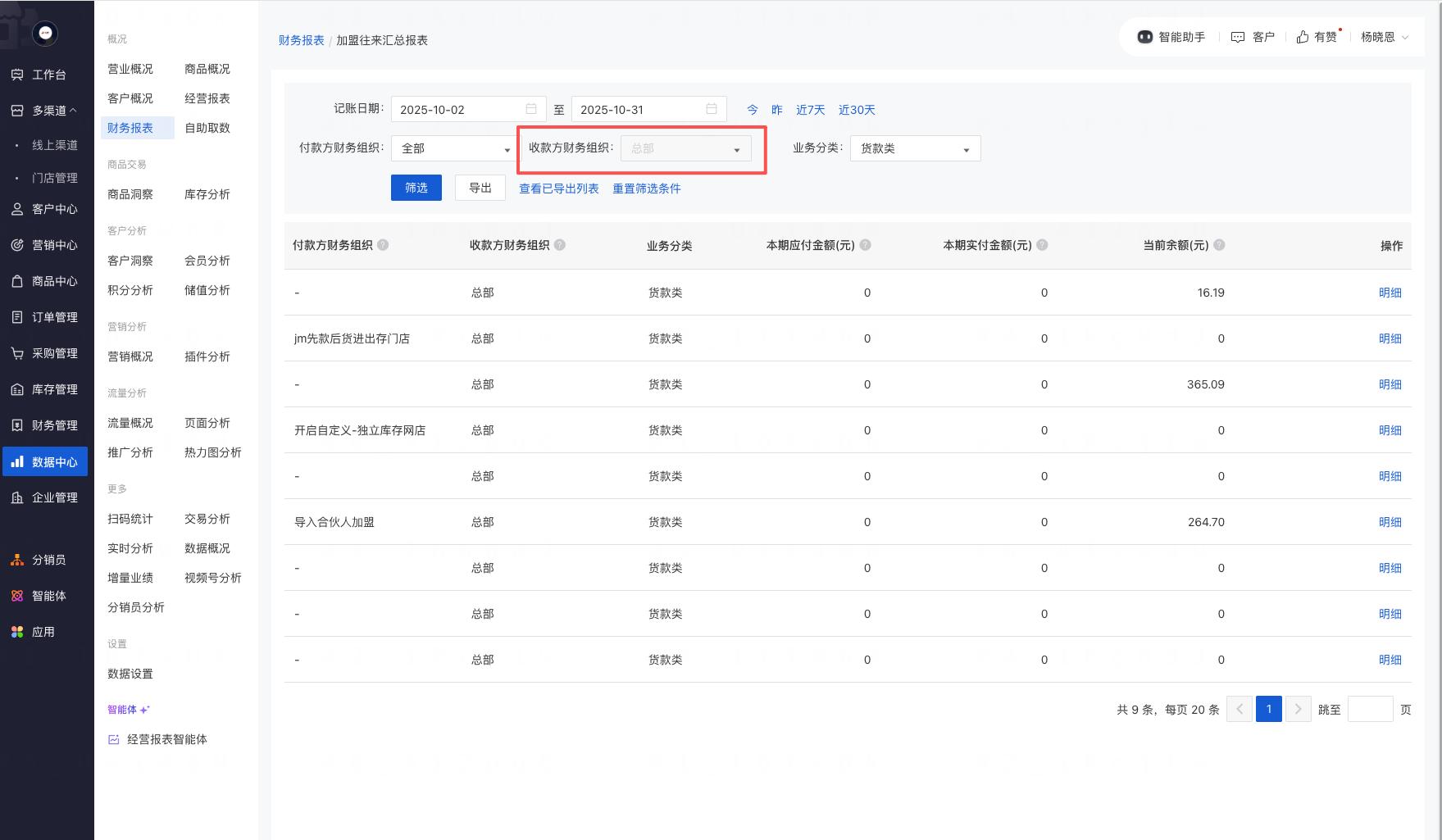Click the 有赞 thumbs-up icon
1442x840 pixels.
click(x=1303, y=37)
